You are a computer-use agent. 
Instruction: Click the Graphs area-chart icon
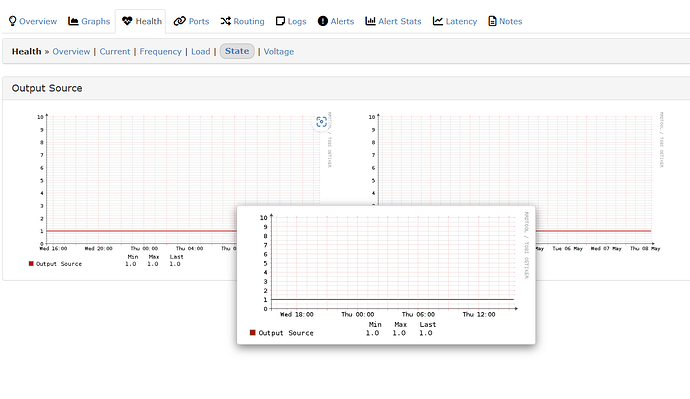[73, 21]
